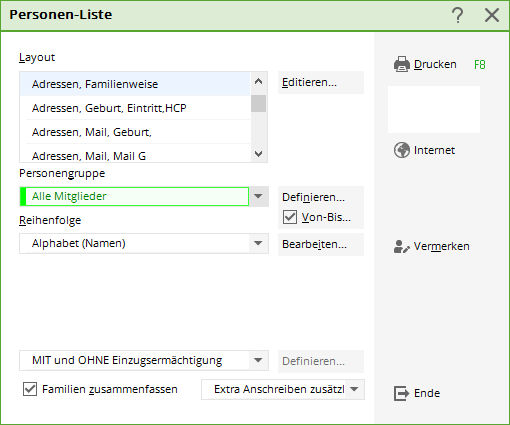Expand the Personengruppe dropdown arrow
Image resolution: width=510 pixels, height=425 pixels.
[x=258, y=196]
